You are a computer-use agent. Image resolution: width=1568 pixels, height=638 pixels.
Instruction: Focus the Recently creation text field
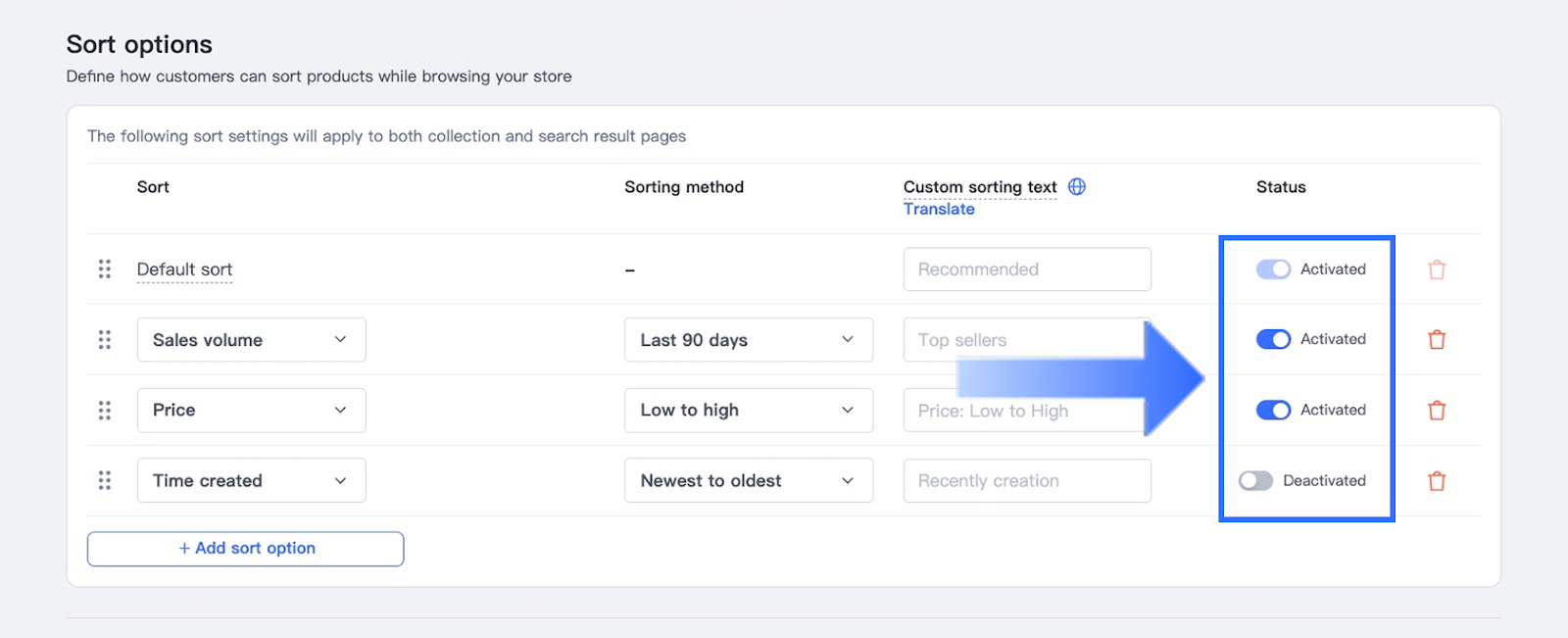click(1026, 481)
